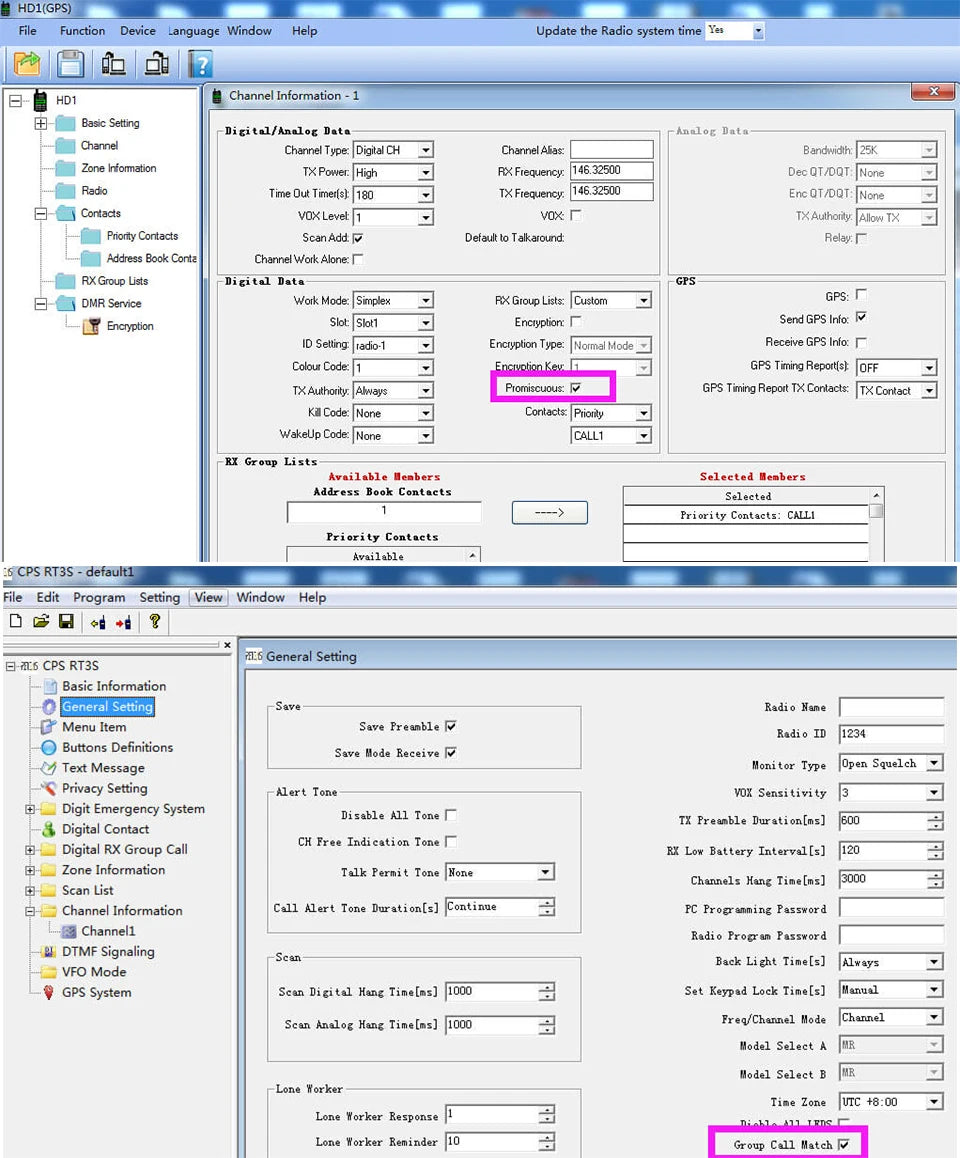
Task: Open the TX Power dropdown
Action: click(425, 173)
